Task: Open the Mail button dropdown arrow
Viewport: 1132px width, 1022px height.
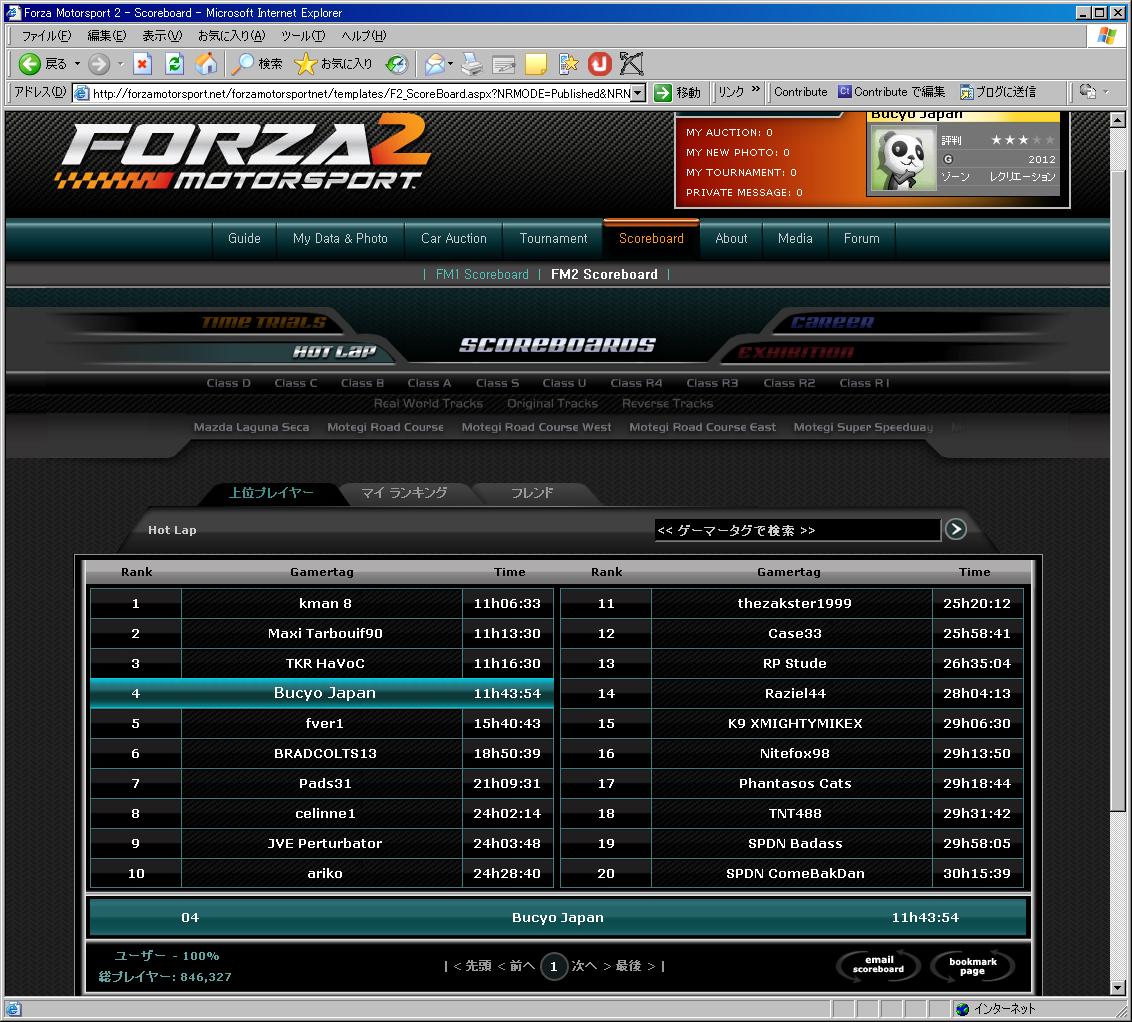Action: [x=450, y=64]
